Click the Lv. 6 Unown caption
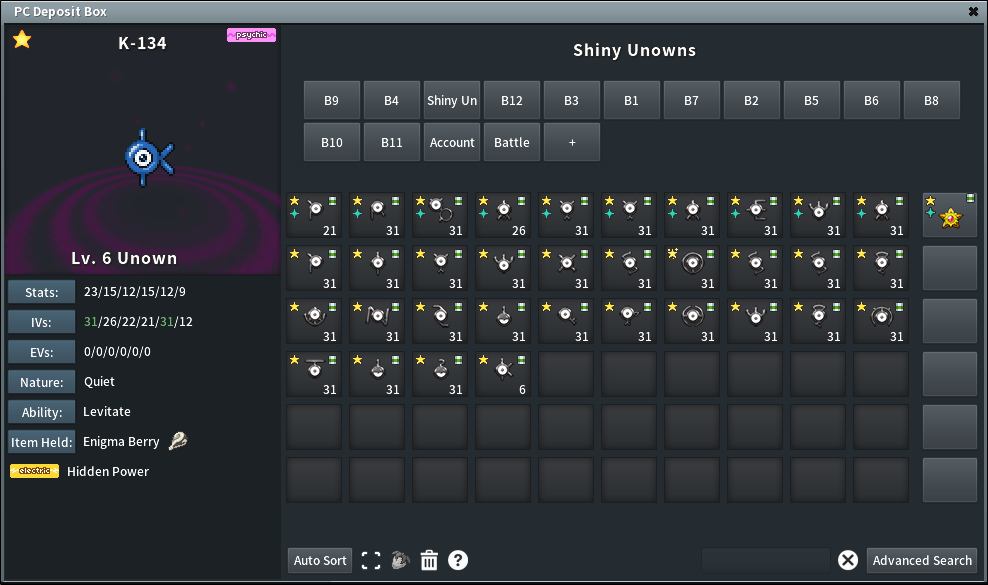The width and height of the screenshot is (988, 585). point(124,258)
